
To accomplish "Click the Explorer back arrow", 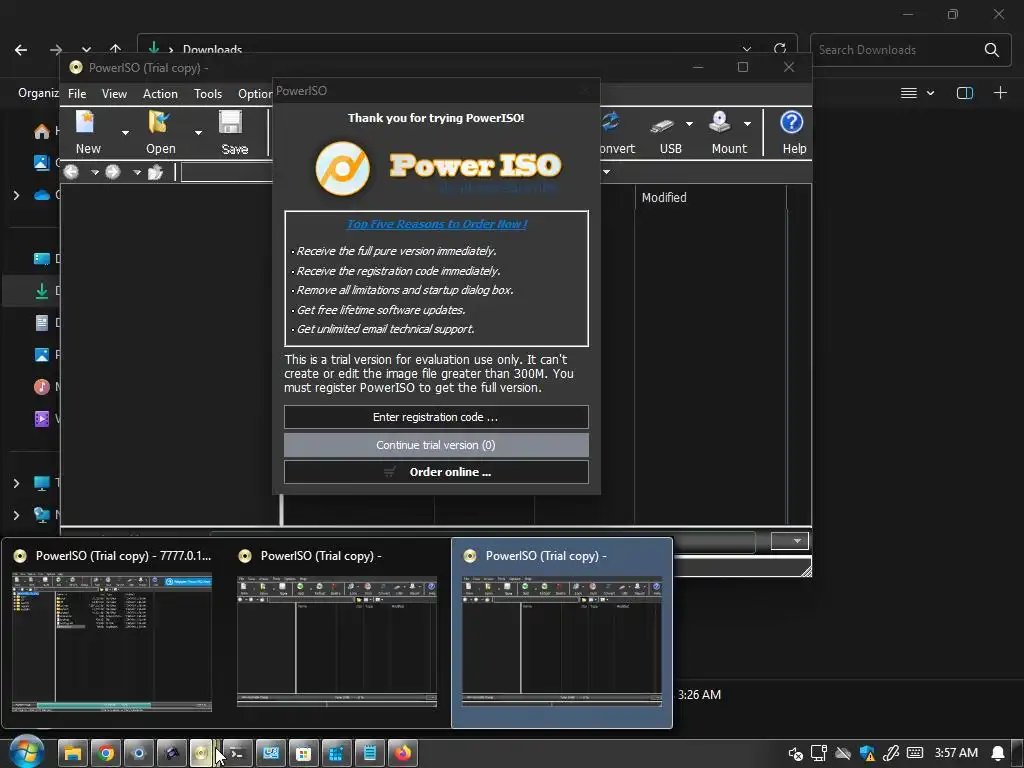I will tap(21, 50).
